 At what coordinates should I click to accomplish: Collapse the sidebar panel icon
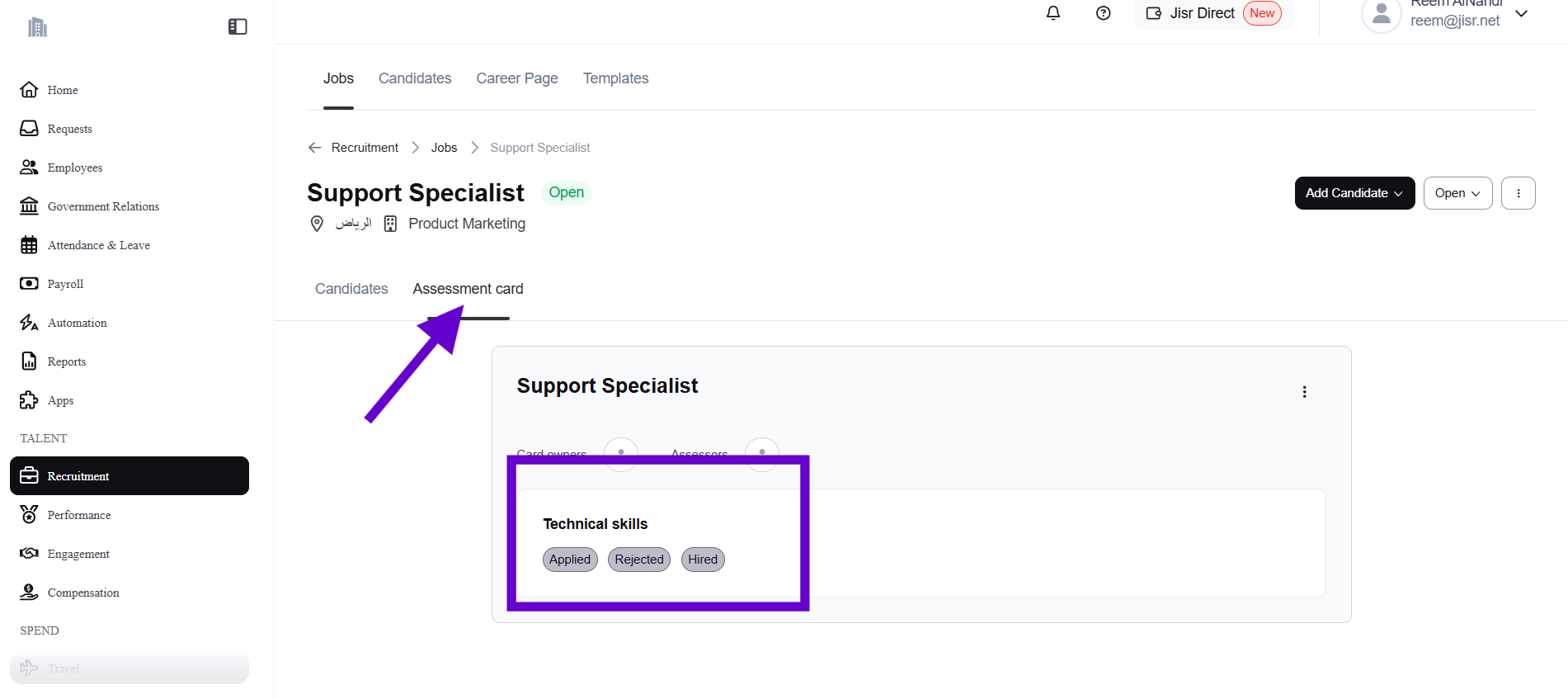click(238, 27)
